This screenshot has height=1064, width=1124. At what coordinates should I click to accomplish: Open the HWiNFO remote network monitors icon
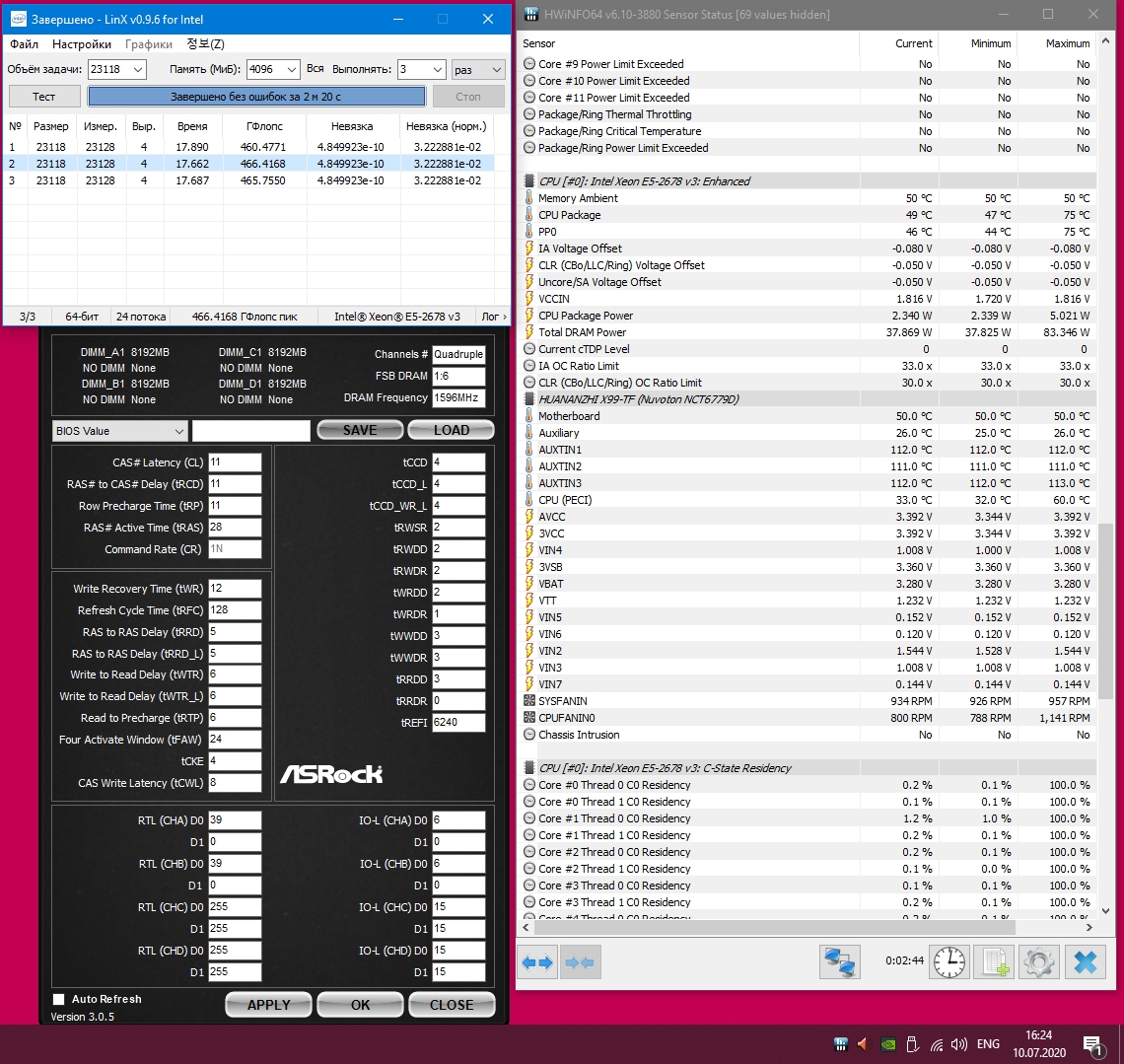(839, 962)
